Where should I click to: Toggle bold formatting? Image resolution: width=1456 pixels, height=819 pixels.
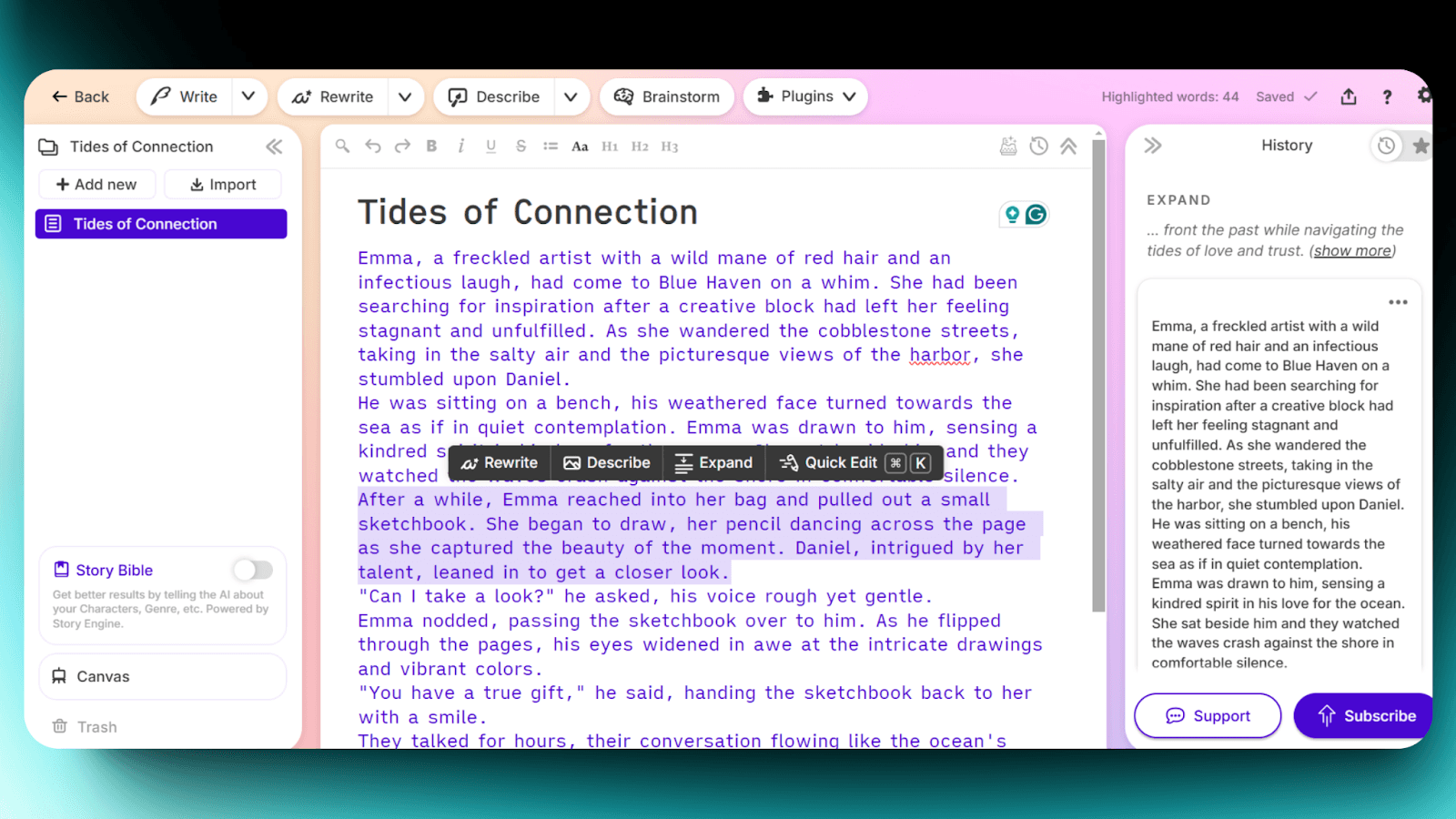(x=432, y=146)
